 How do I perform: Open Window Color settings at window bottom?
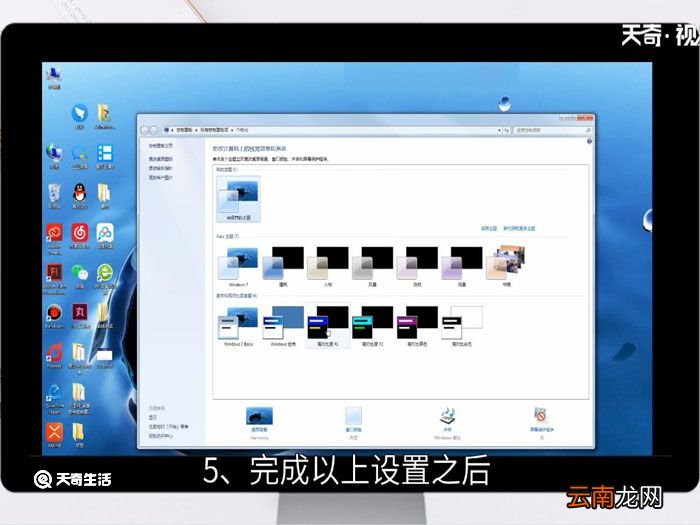(x=354, y=423)
